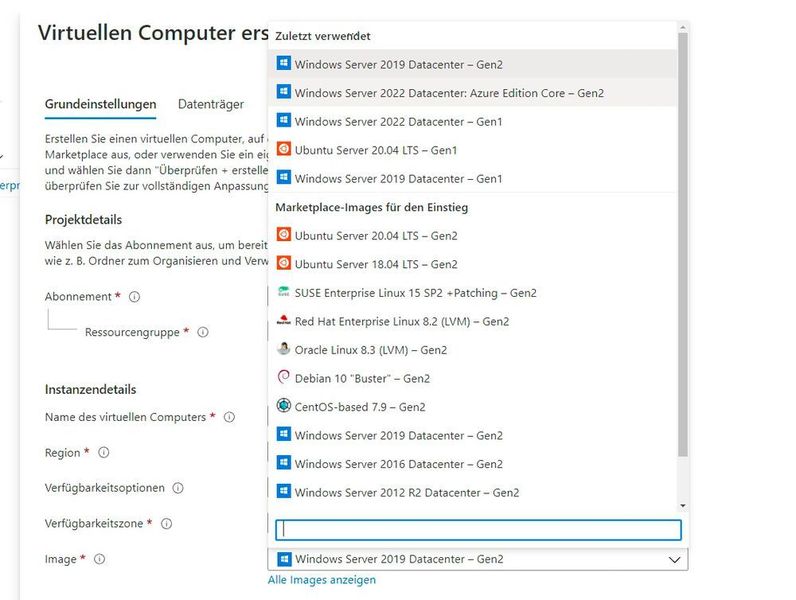Show info tooltip for Verfügbarkeitsoptionen
This screenshot has width=796, height=600.
pos(178,488)
